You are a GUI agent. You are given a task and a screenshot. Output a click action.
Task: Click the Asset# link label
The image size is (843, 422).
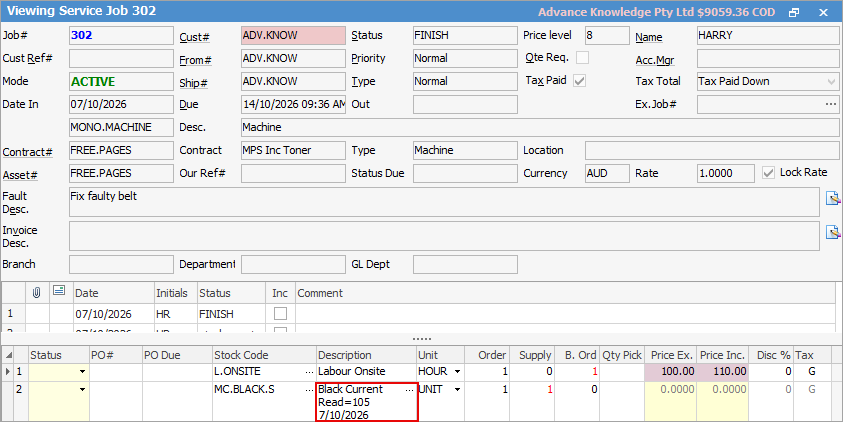(19, 175)
